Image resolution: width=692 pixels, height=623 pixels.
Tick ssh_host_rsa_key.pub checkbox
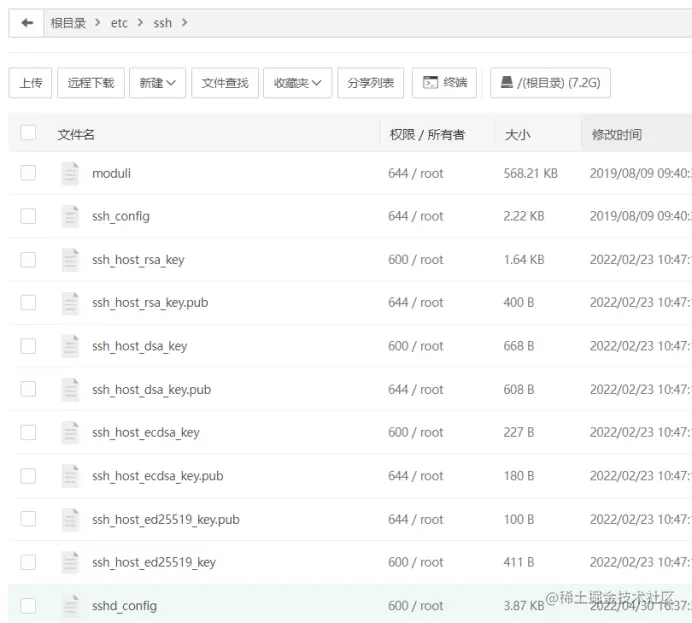coord(28,303)
